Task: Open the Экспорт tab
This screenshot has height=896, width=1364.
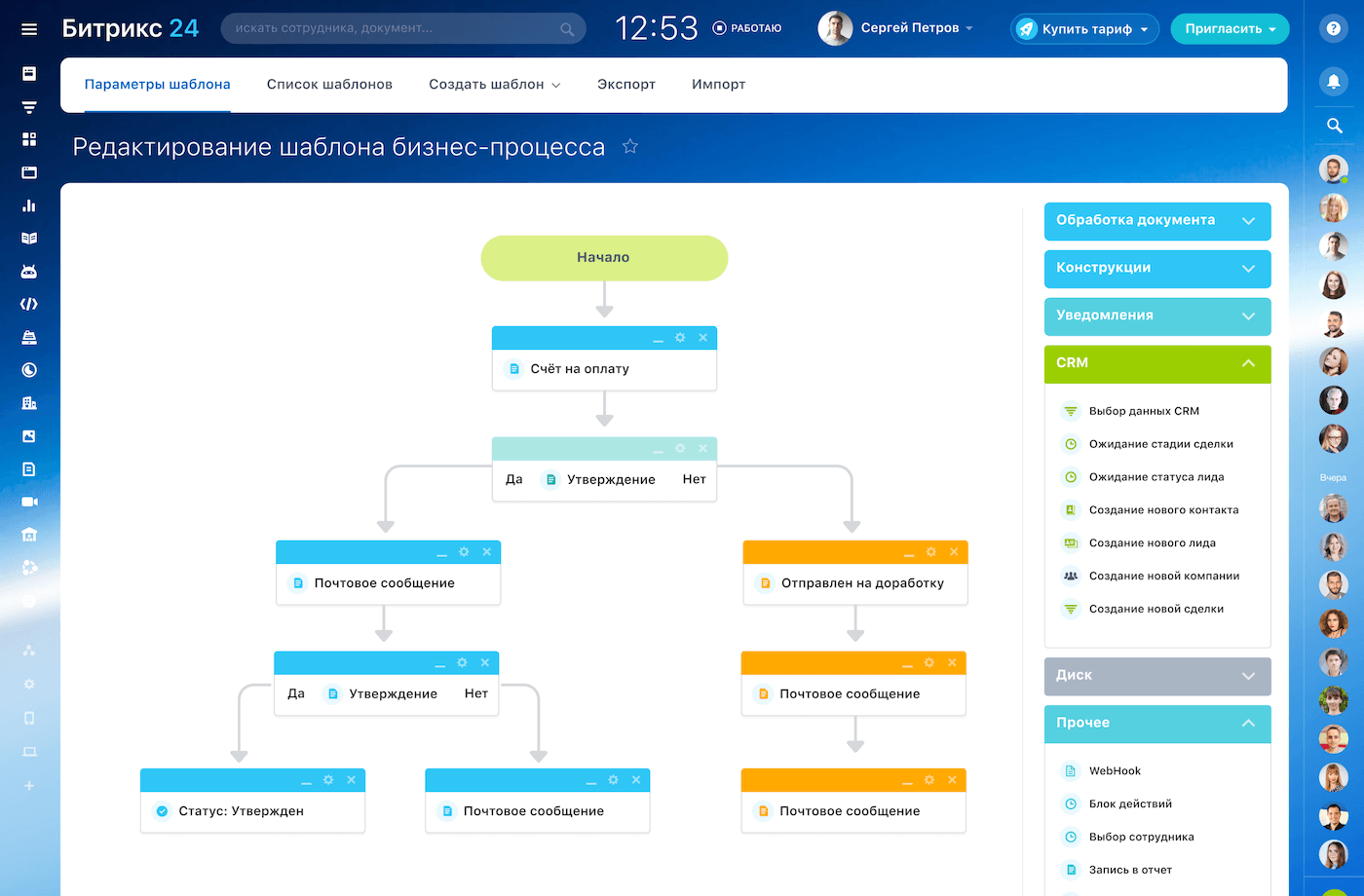Action: click(625, 85)
